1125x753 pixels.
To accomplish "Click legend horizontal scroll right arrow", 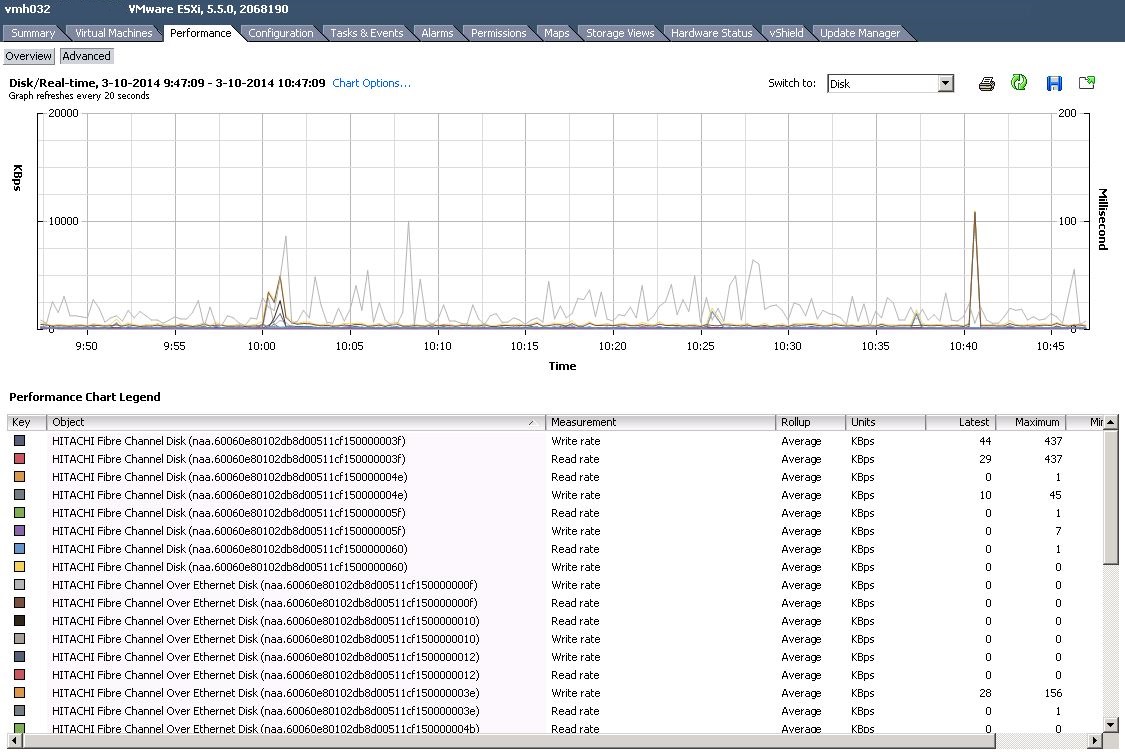I will click(1095, 740).
